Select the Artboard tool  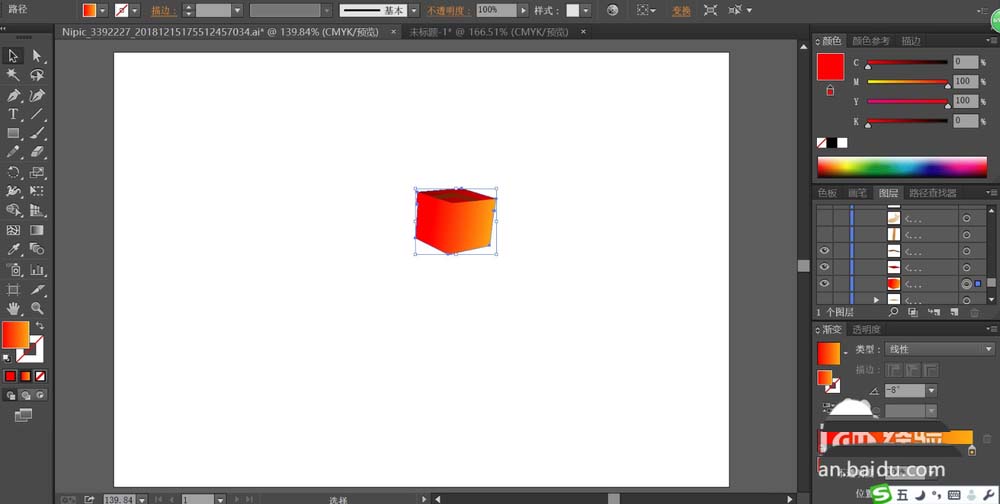13,290
